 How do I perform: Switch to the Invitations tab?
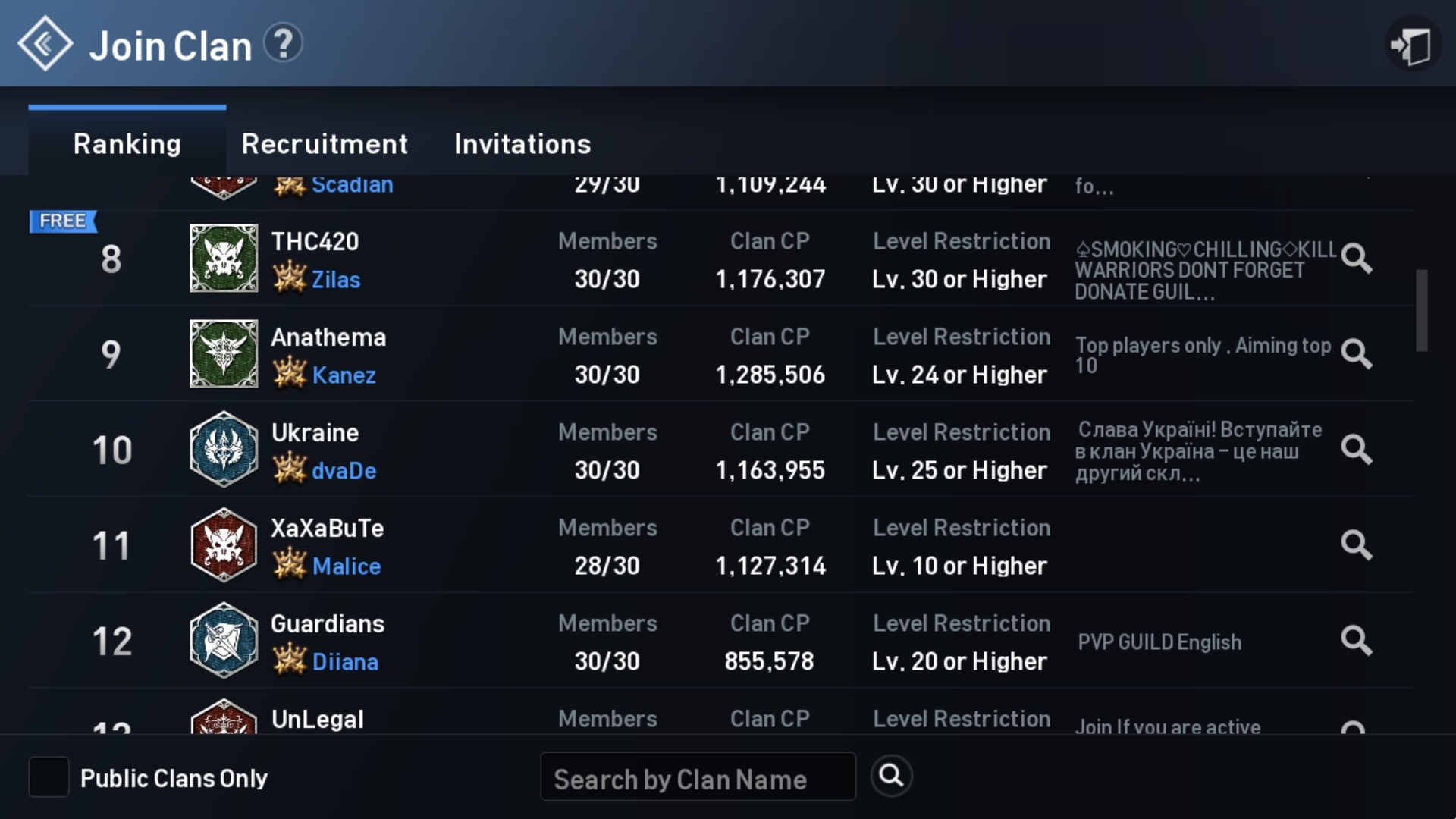(522, 143)
